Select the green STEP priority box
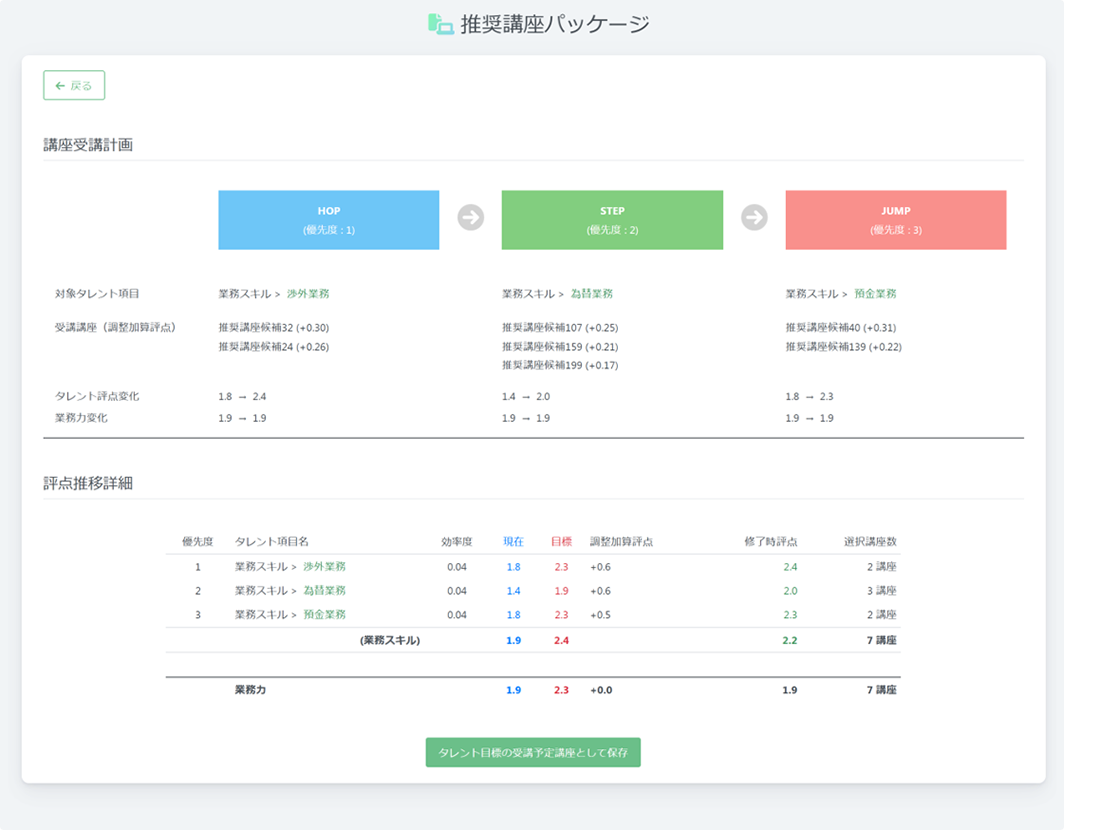This screenshot has width=1100, height=830. point(612,220)
